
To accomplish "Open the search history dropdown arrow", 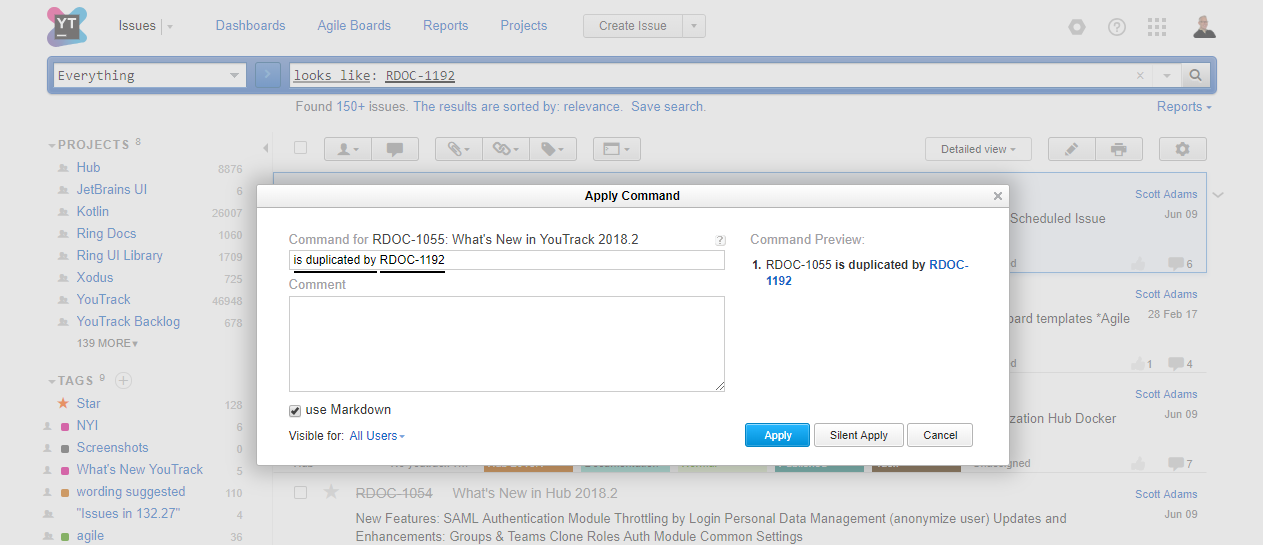I will [x=1166, y=76].
